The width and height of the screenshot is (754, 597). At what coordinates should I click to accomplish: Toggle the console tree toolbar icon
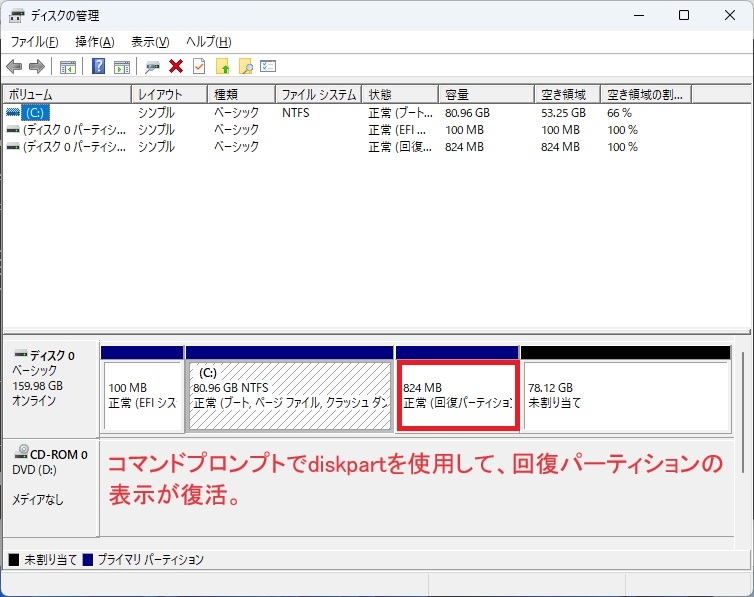tap(68, 67)
